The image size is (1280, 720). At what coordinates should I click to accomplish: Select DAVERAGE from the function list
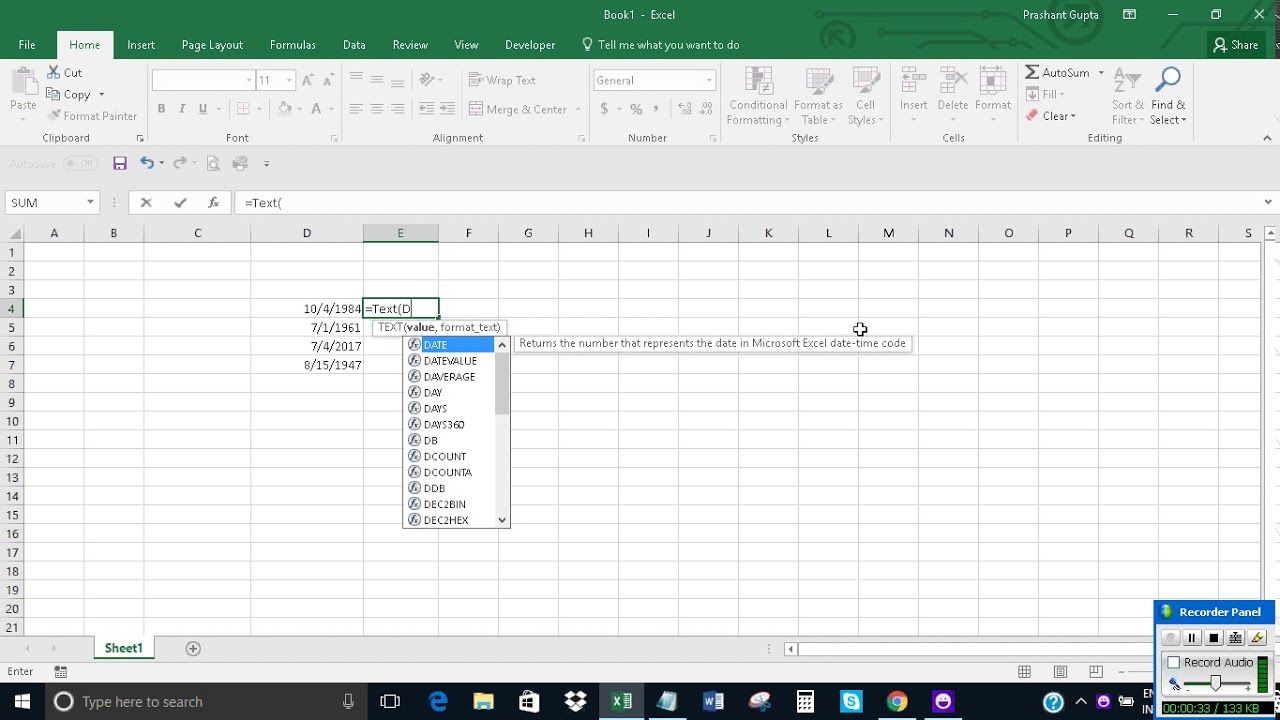point(449,377)
